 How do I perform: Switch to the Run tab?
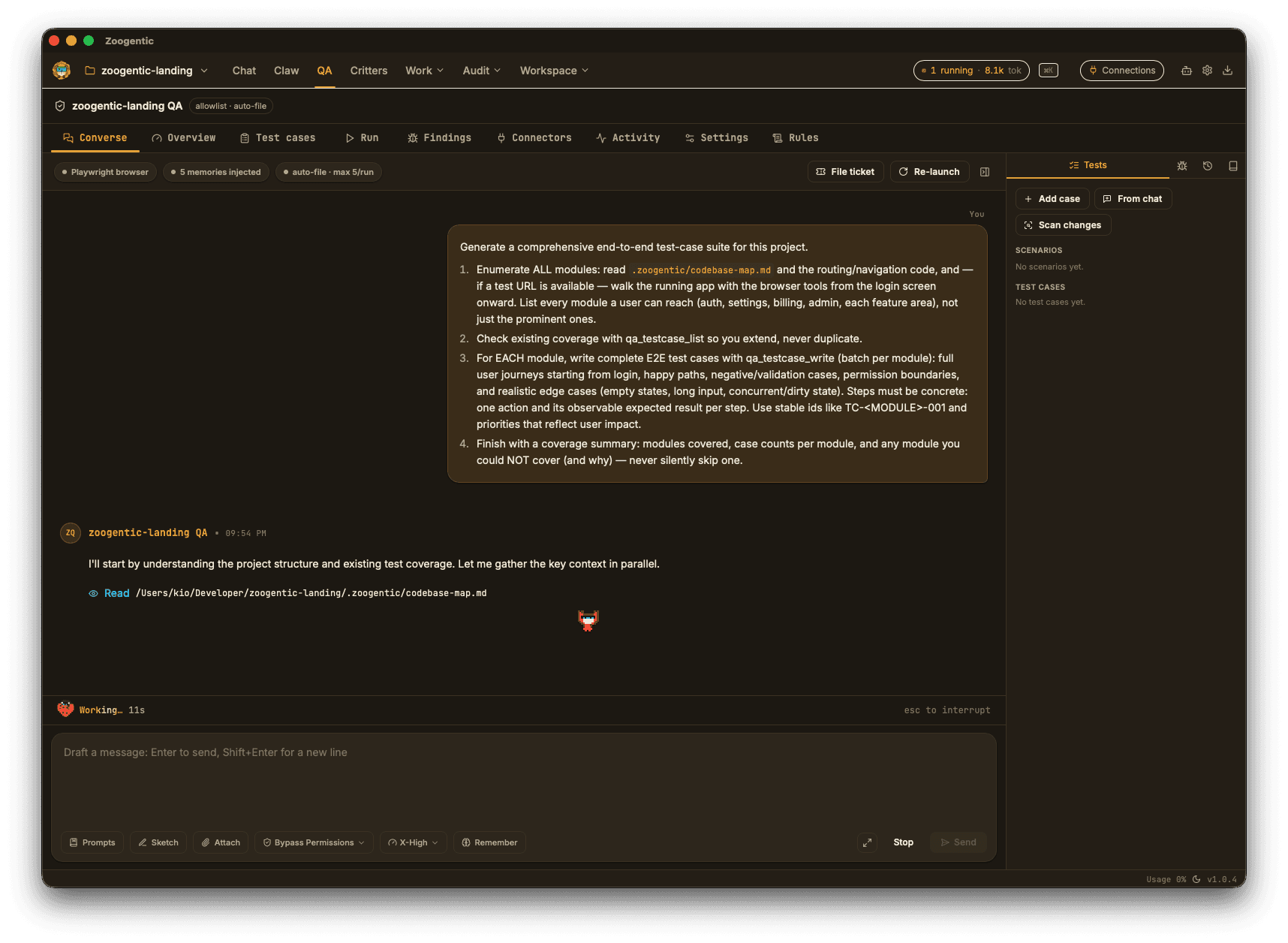click(x=362, y=138)
